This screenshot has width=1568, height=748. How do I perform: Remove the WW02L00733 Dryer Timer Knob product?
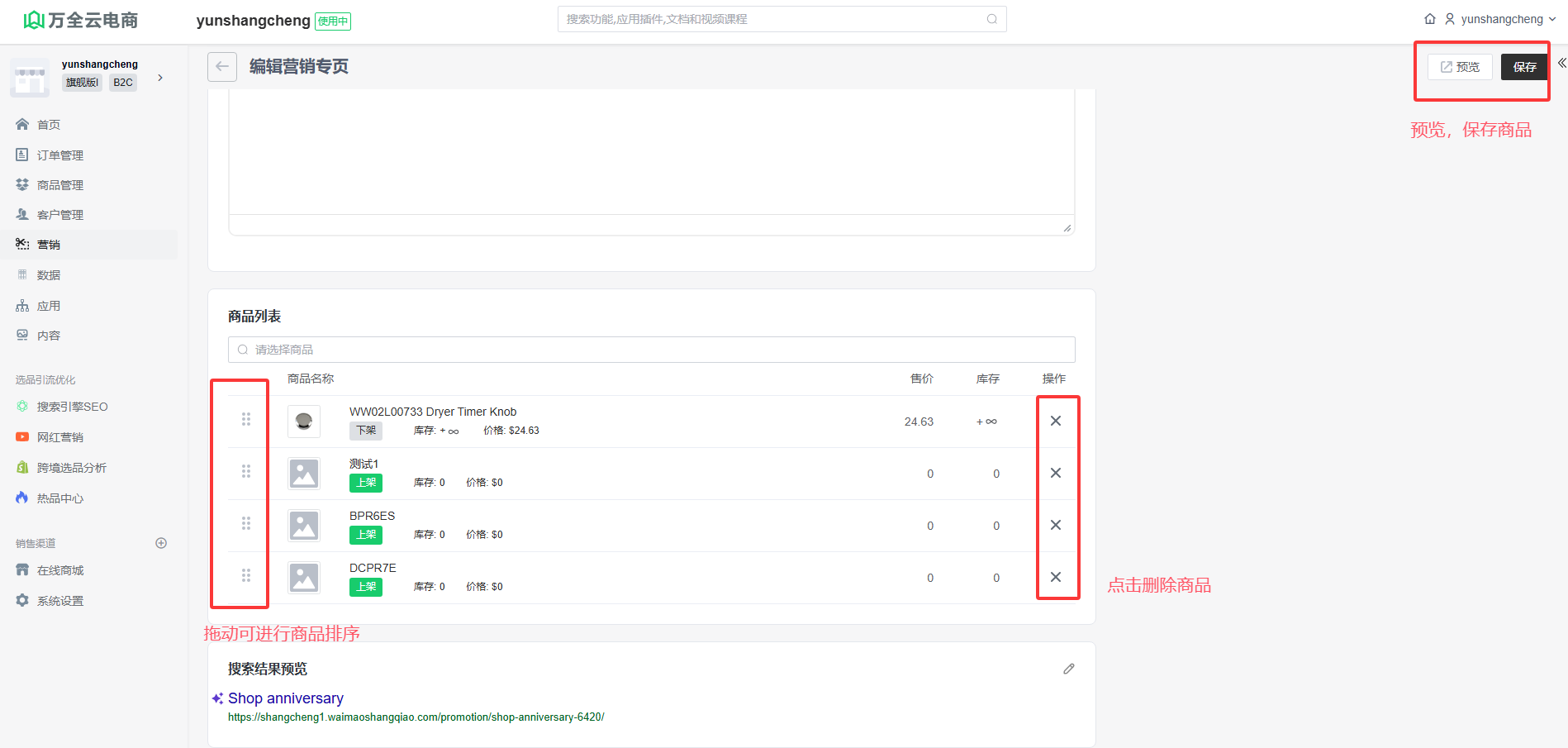[x=1055, y=422]
